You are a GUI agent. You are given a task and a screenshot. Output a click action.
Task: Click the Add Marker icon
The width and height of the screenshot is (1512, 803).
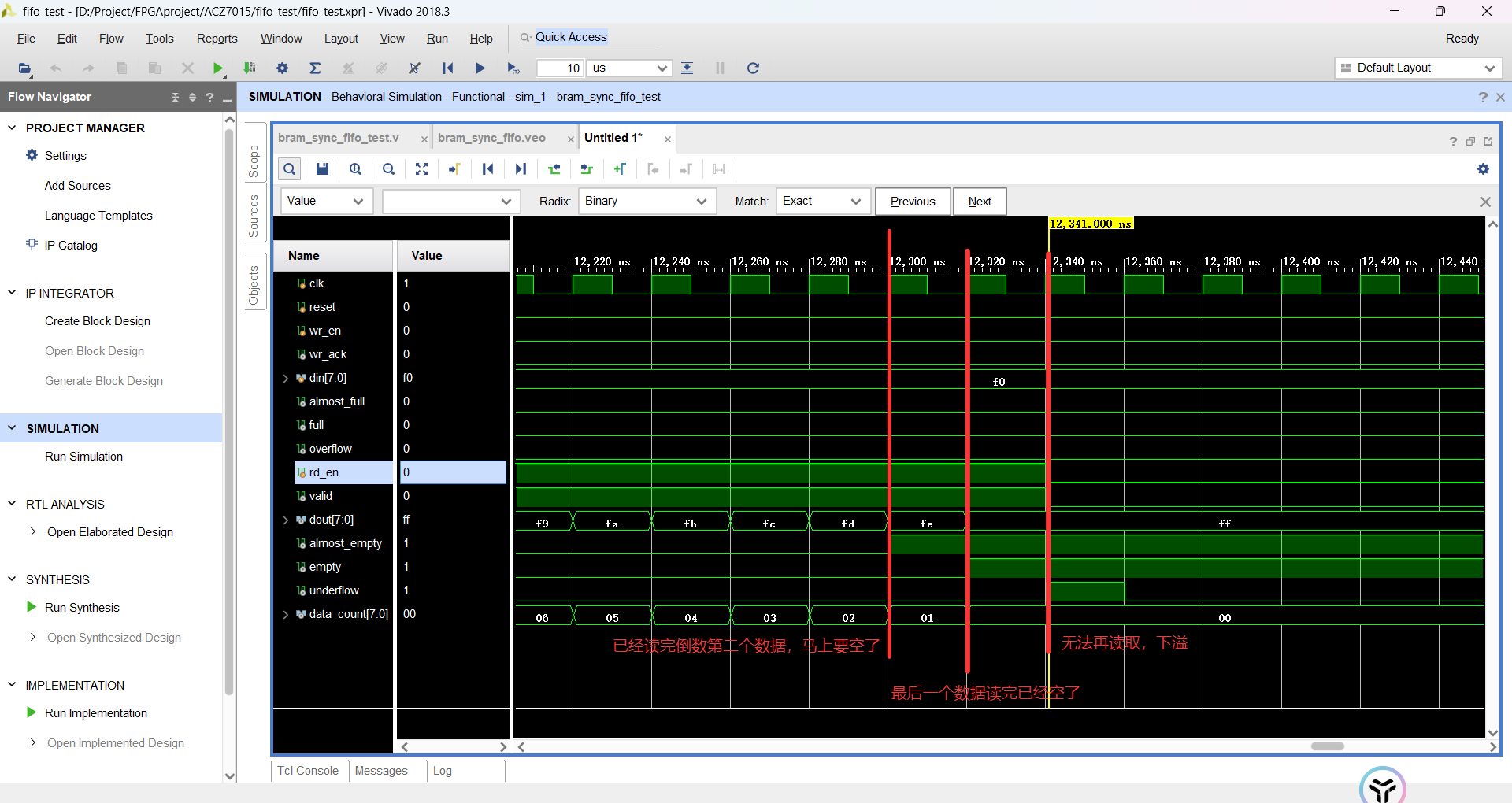tap(620, 168)
